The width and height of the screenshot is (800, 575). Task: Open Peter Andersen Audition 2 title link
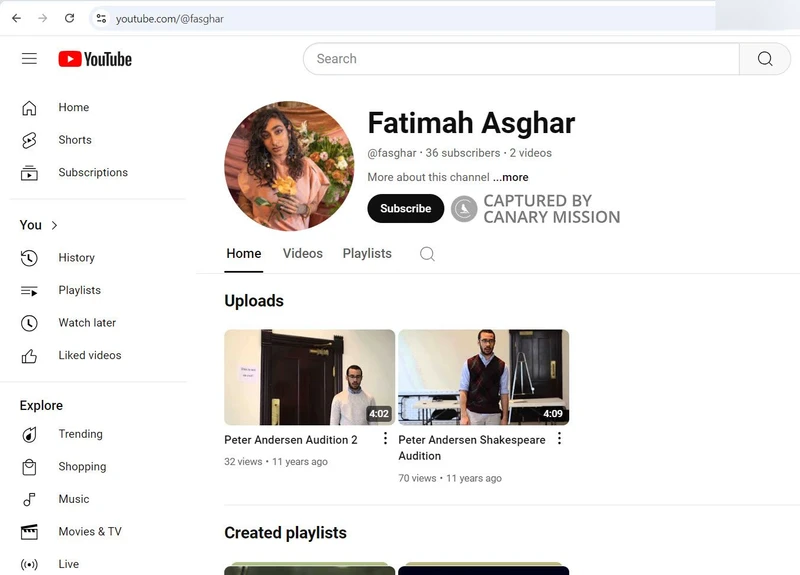click(291, 440)
